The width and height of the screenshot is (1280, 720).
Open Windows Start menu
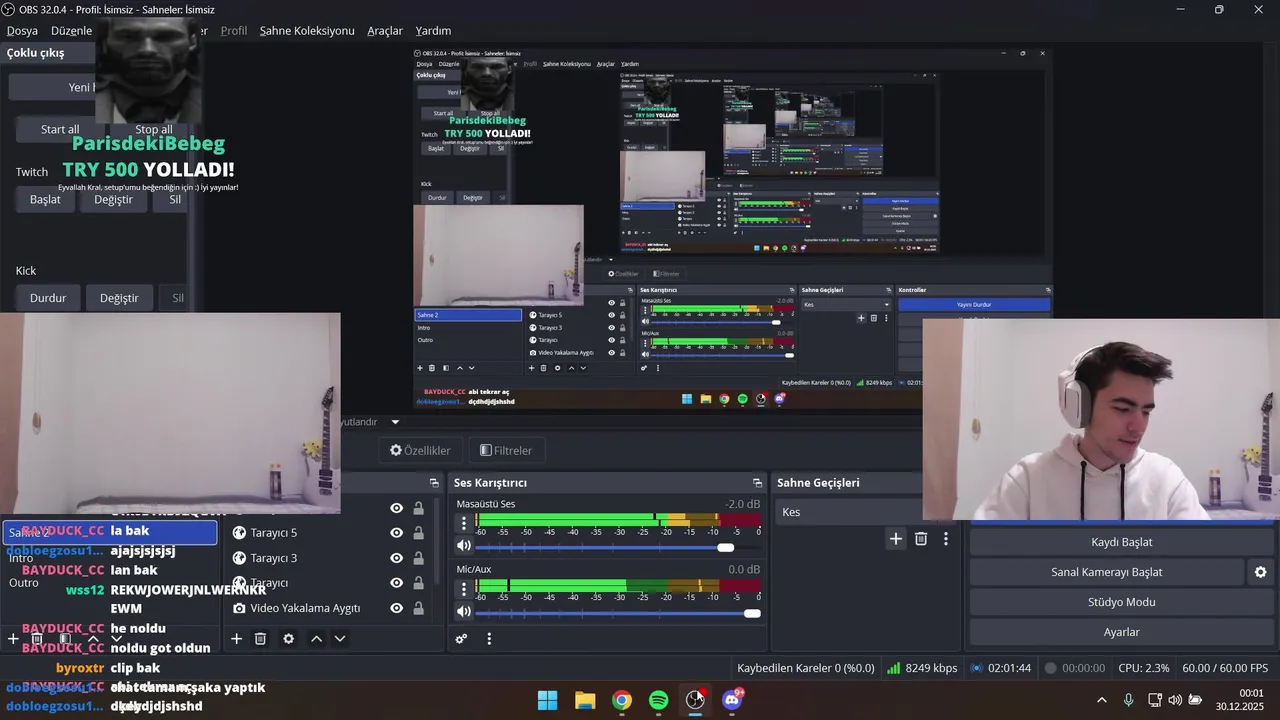coord(547,700)
